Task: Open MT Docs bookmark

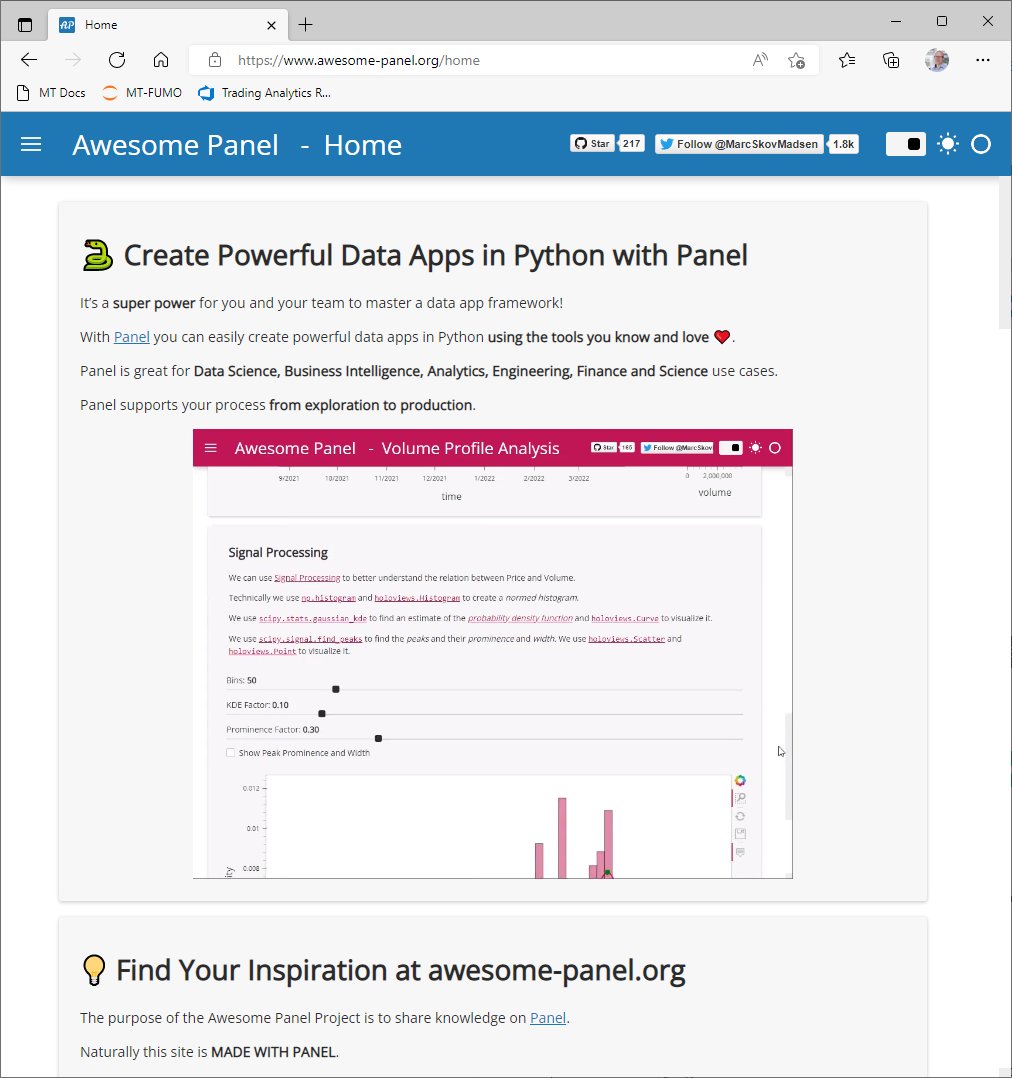Action: [x=51, y=93]
